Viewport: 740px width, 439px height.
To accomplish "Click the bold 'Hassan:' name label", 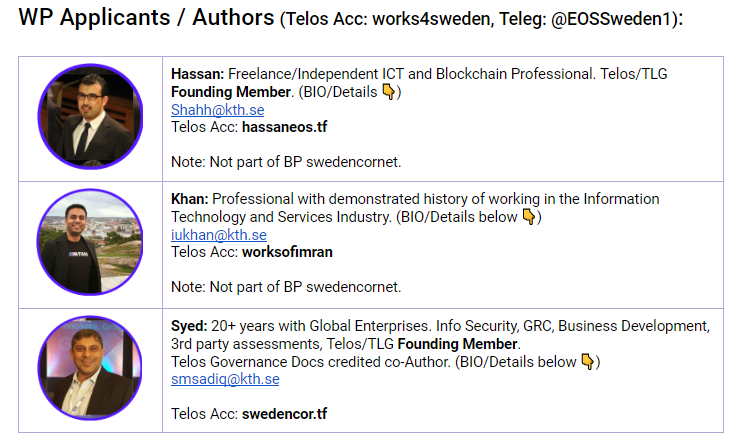I will 197,74.
